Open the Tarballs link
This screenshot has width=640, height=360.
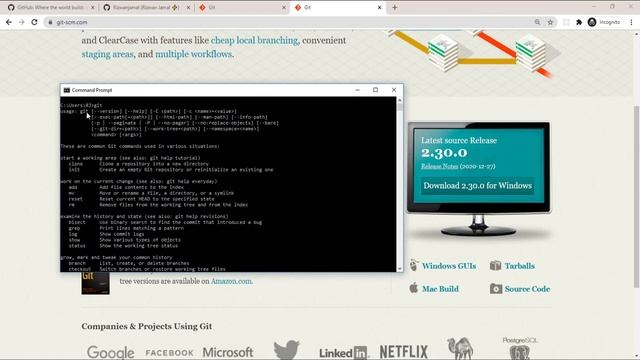click(519, 266)
